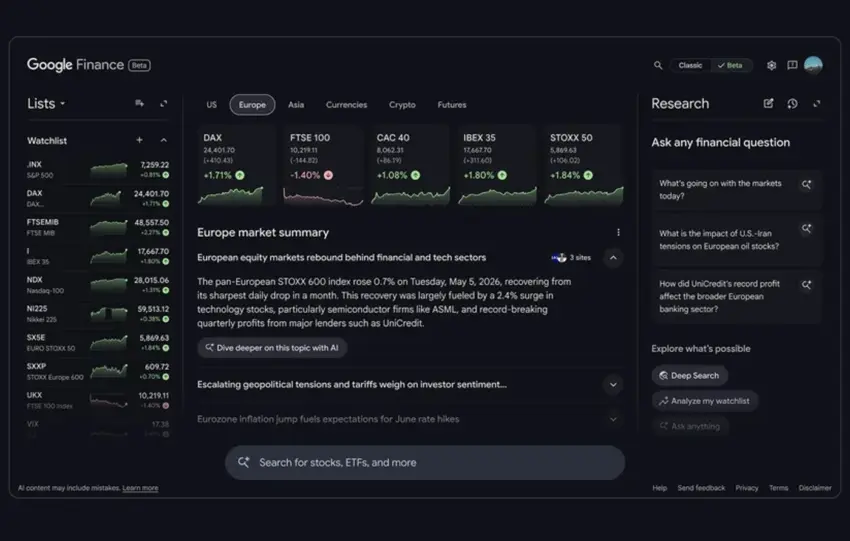Click AI icon next to U.S.-Iran tensions question
The width and height of the screenshot is (850, 541).
click(x=807, y=228)
